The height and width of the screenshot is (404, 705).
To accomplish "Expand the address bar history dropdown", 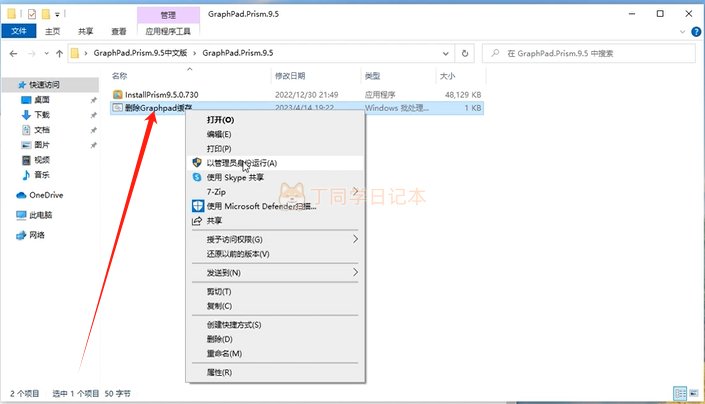I will click(446, 53).
